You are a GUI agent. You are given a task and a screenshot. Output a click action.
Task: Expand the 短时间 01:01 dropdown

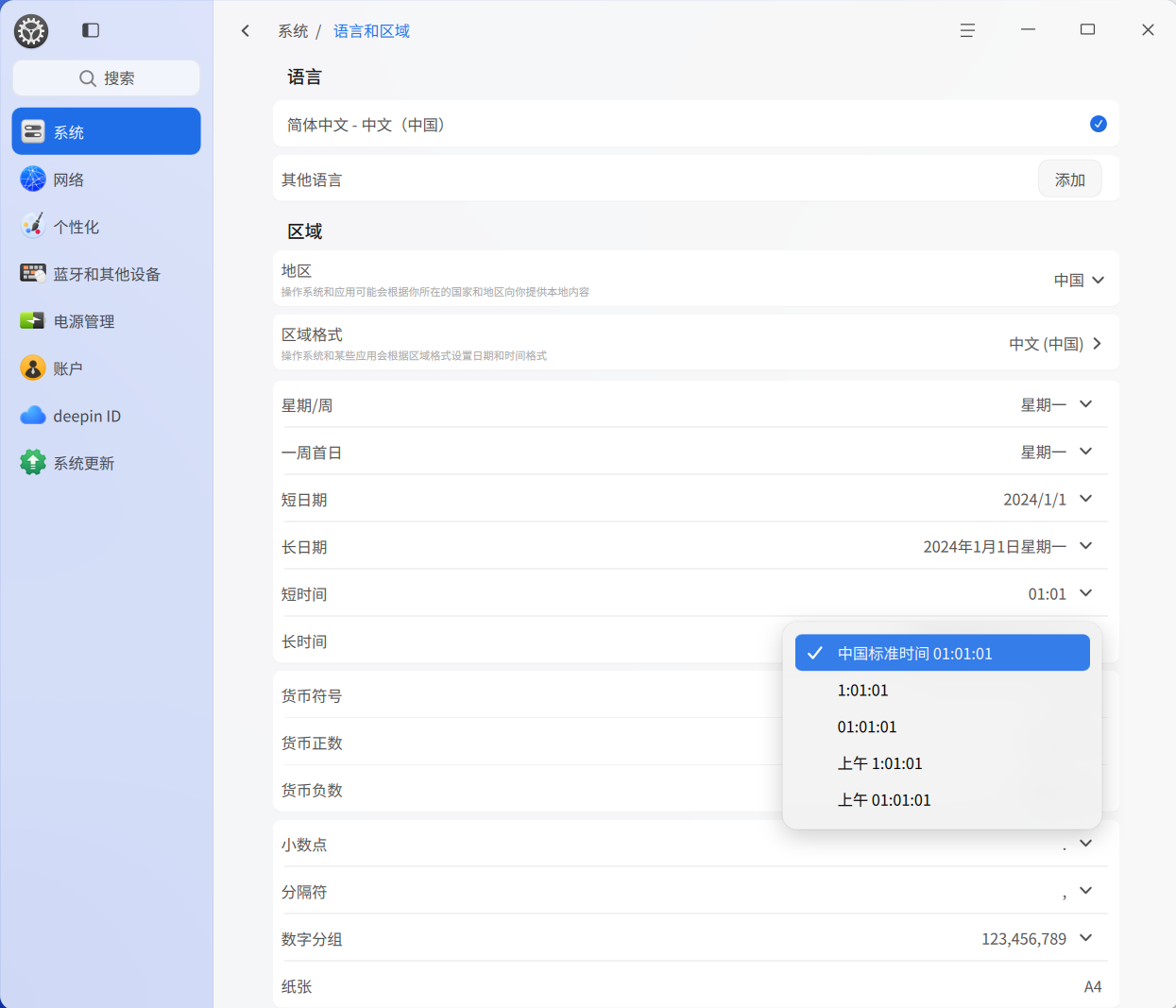[1086, 593]
